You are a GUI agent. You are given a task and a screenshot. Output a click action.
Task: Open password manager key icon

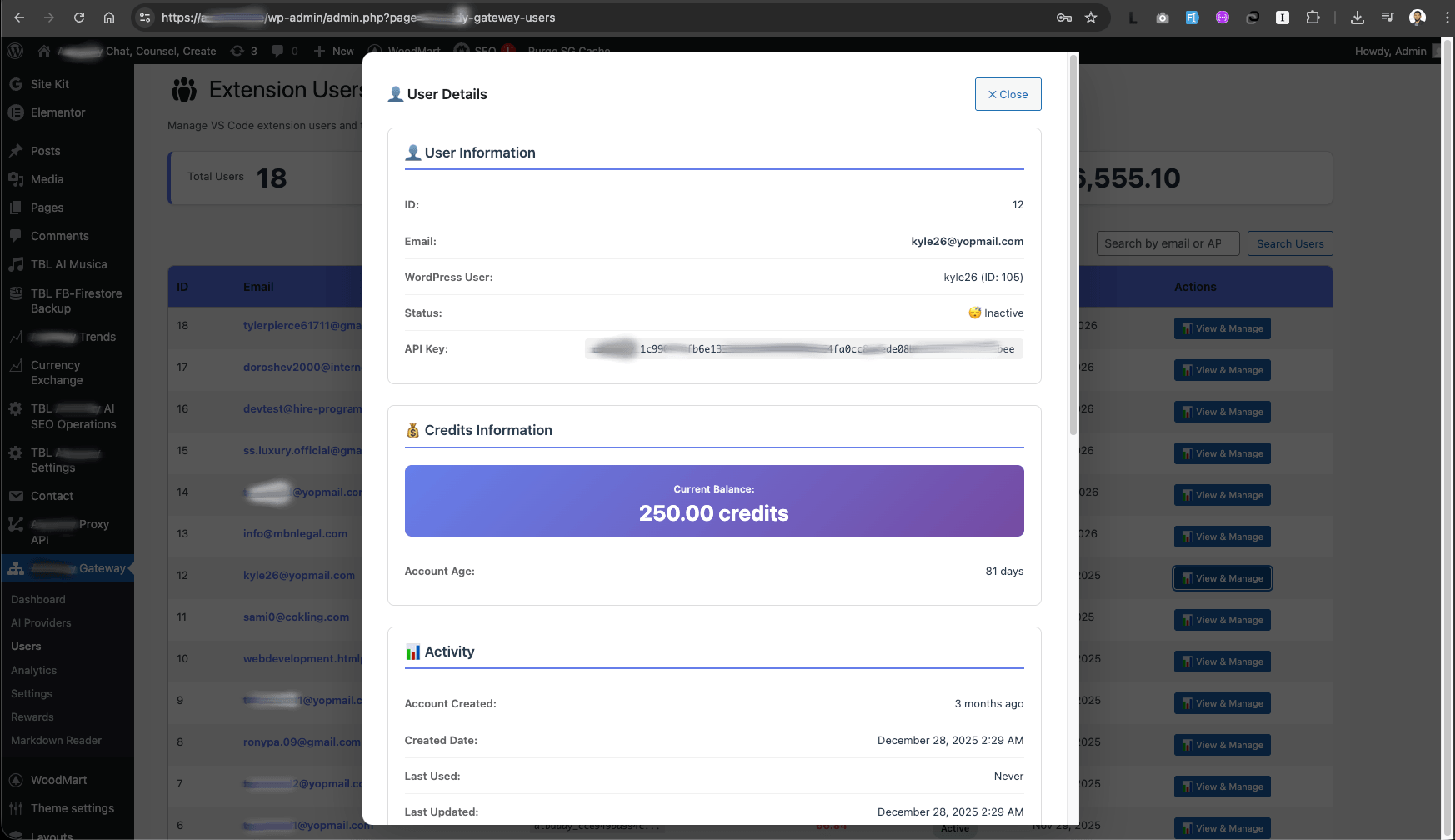(x=1064, y=17)
